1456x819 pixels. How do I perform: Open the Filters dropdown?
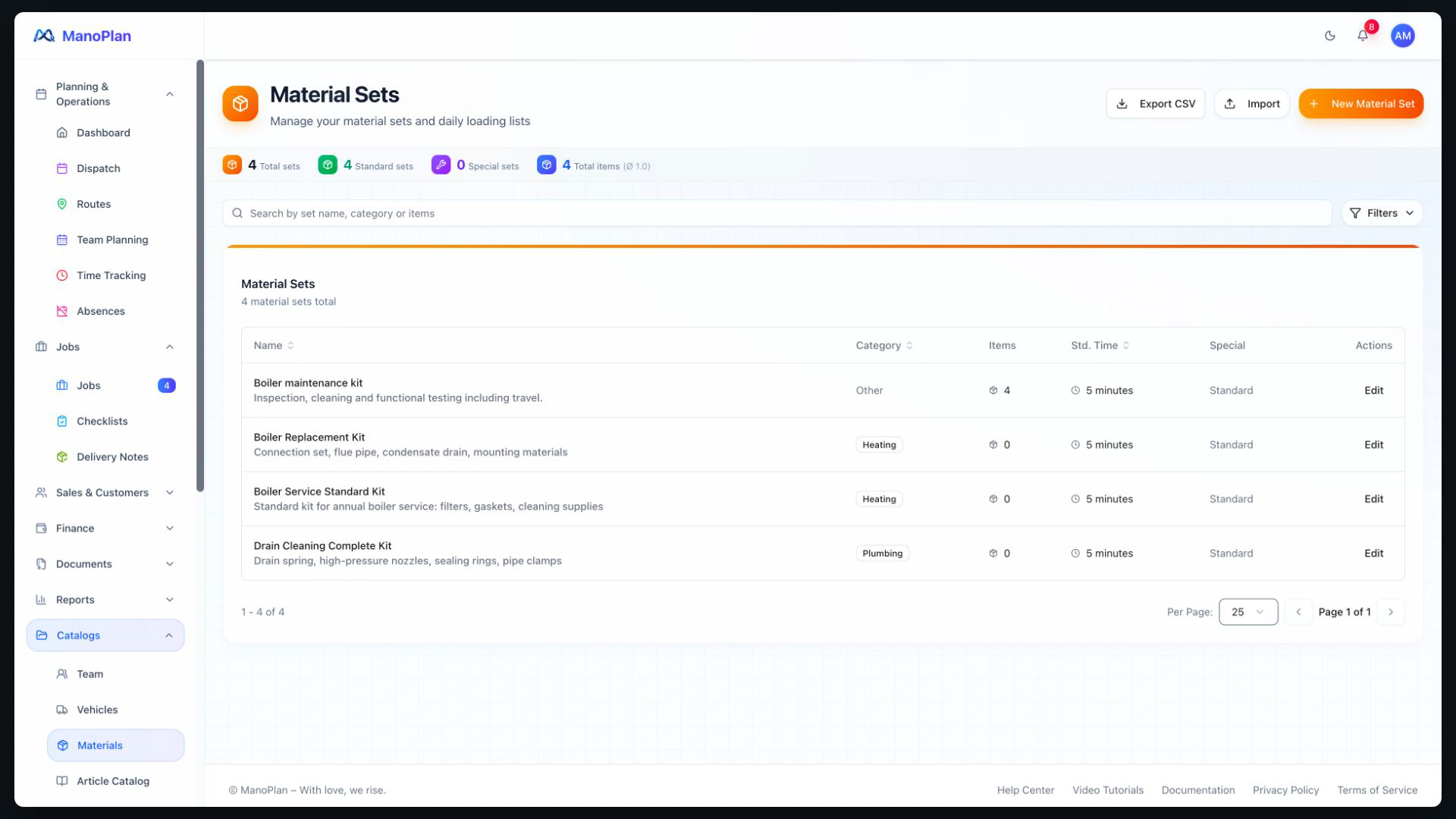point(1382,213)
